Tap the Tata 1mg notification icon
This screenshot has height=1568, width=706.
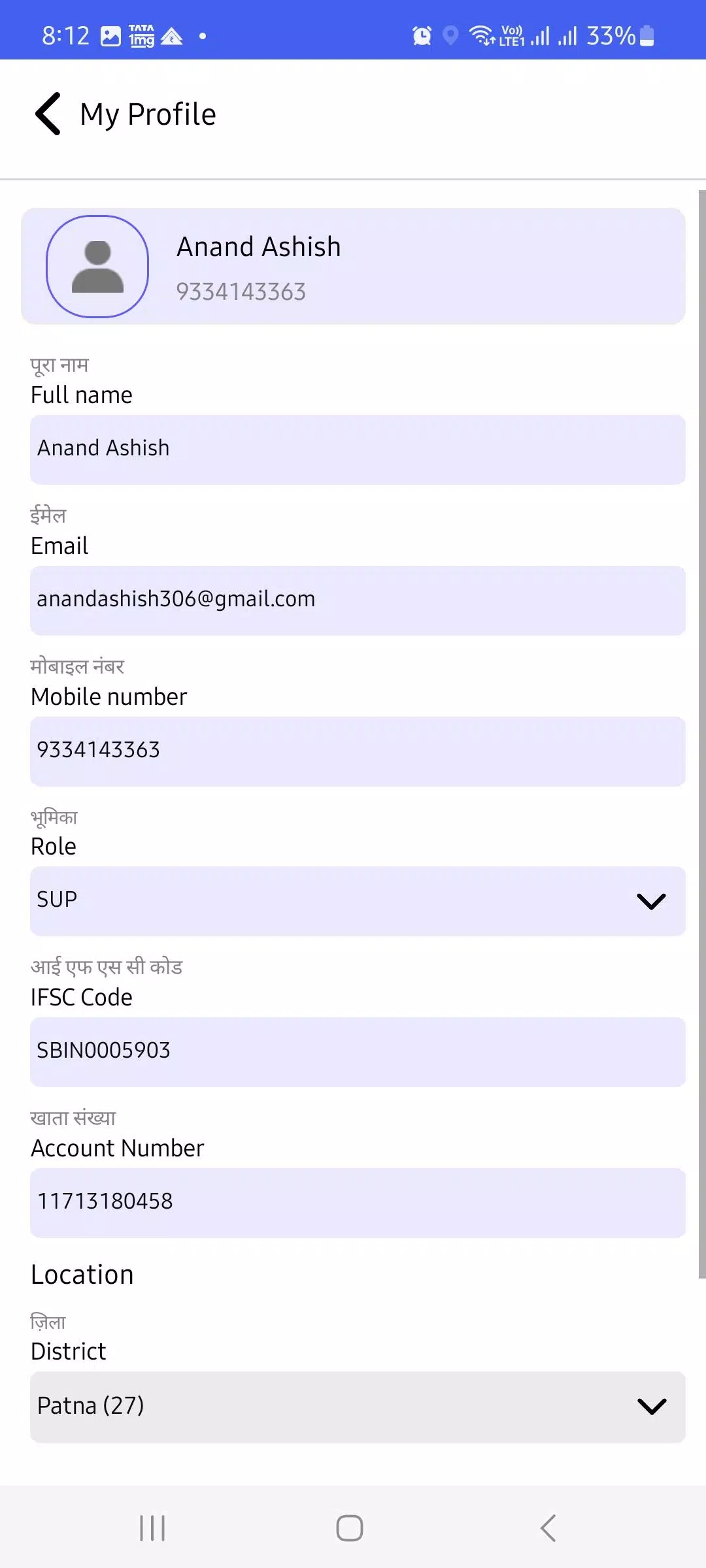[x=141, y=36]
